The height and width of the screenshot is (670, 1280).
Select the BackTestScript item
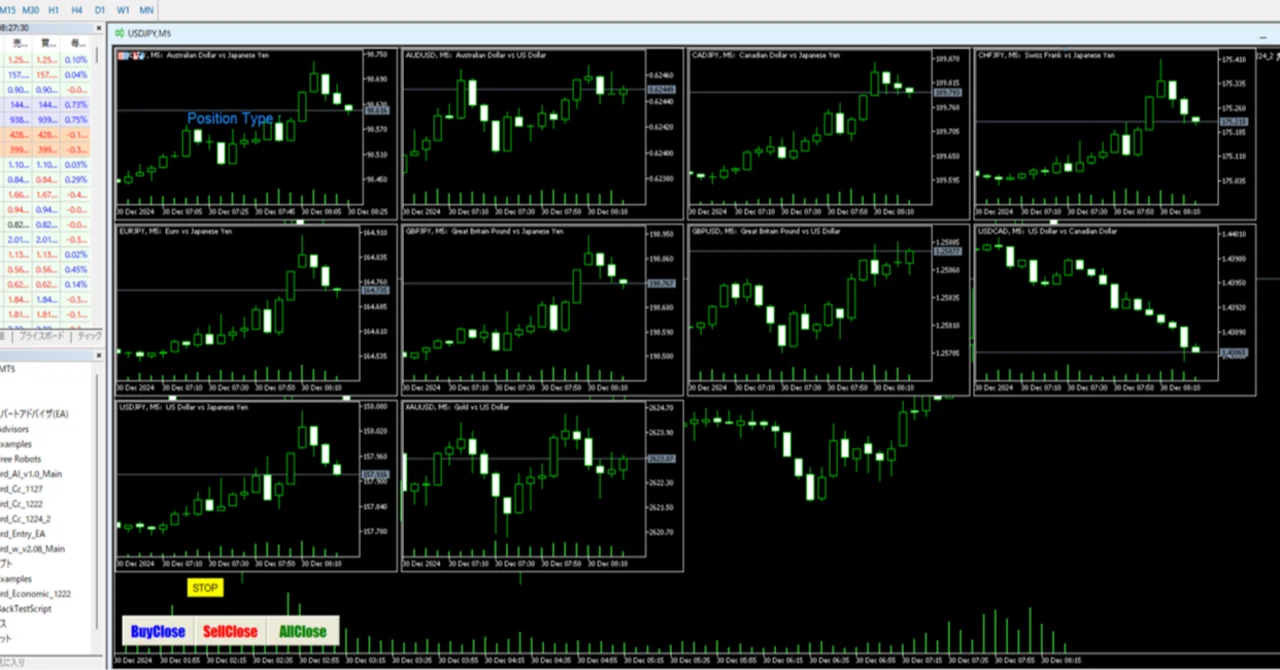pyautogui.click(x=26, y=609)
